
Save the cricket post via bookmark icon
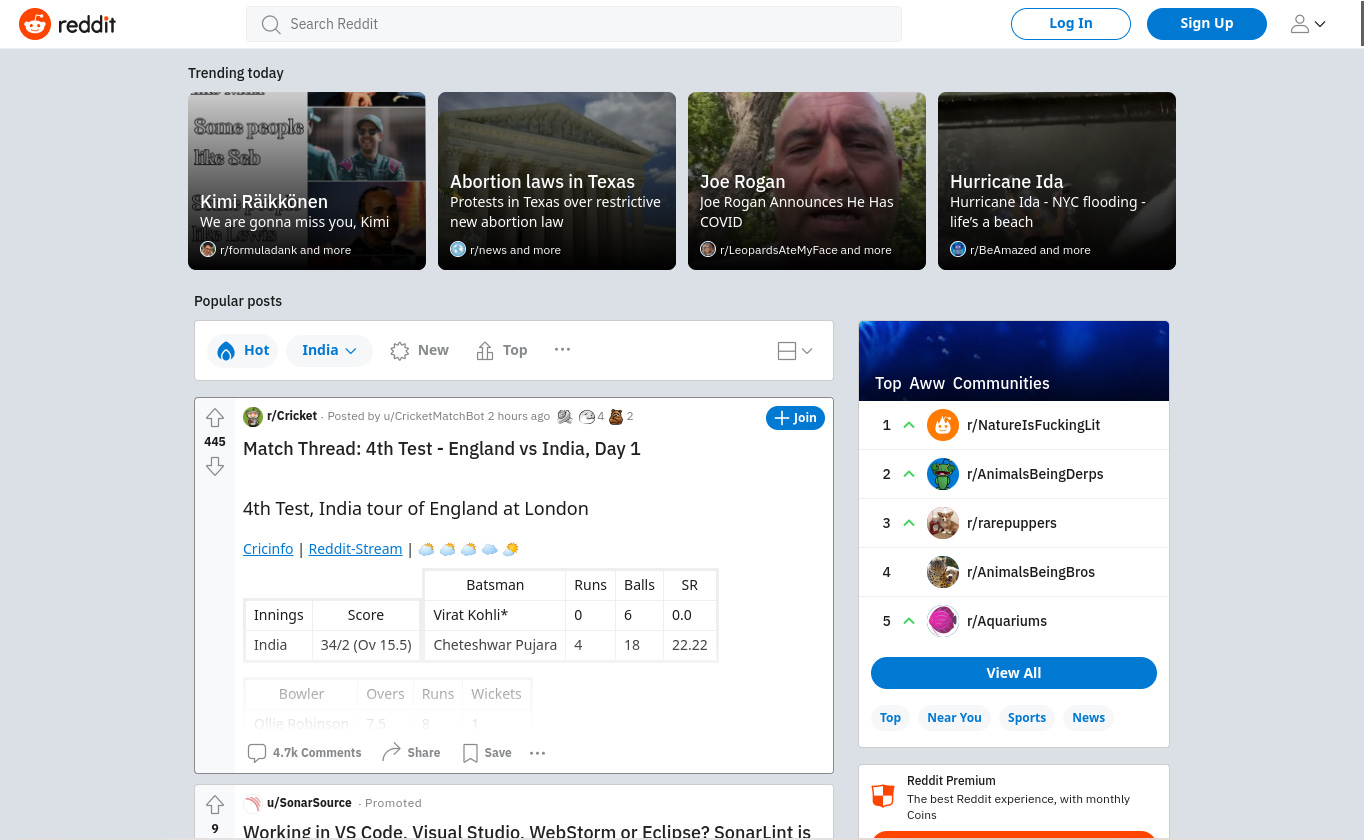pyautogui.click(x=470, y=753)
